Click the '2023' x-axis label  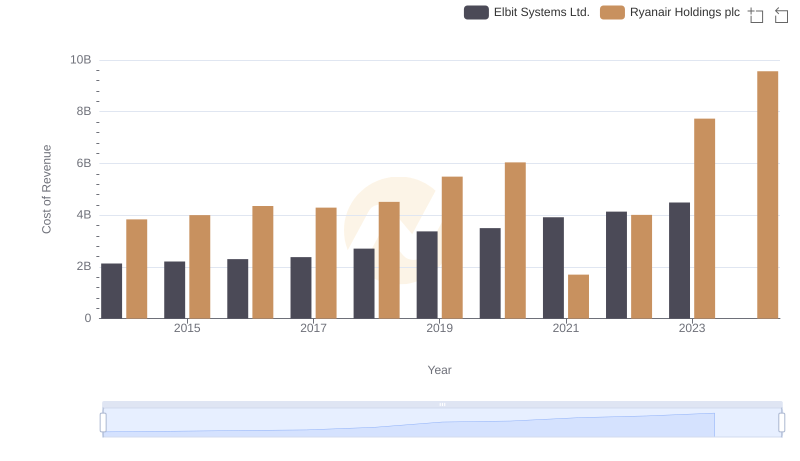pyautogui.click(x=692, y=328)
